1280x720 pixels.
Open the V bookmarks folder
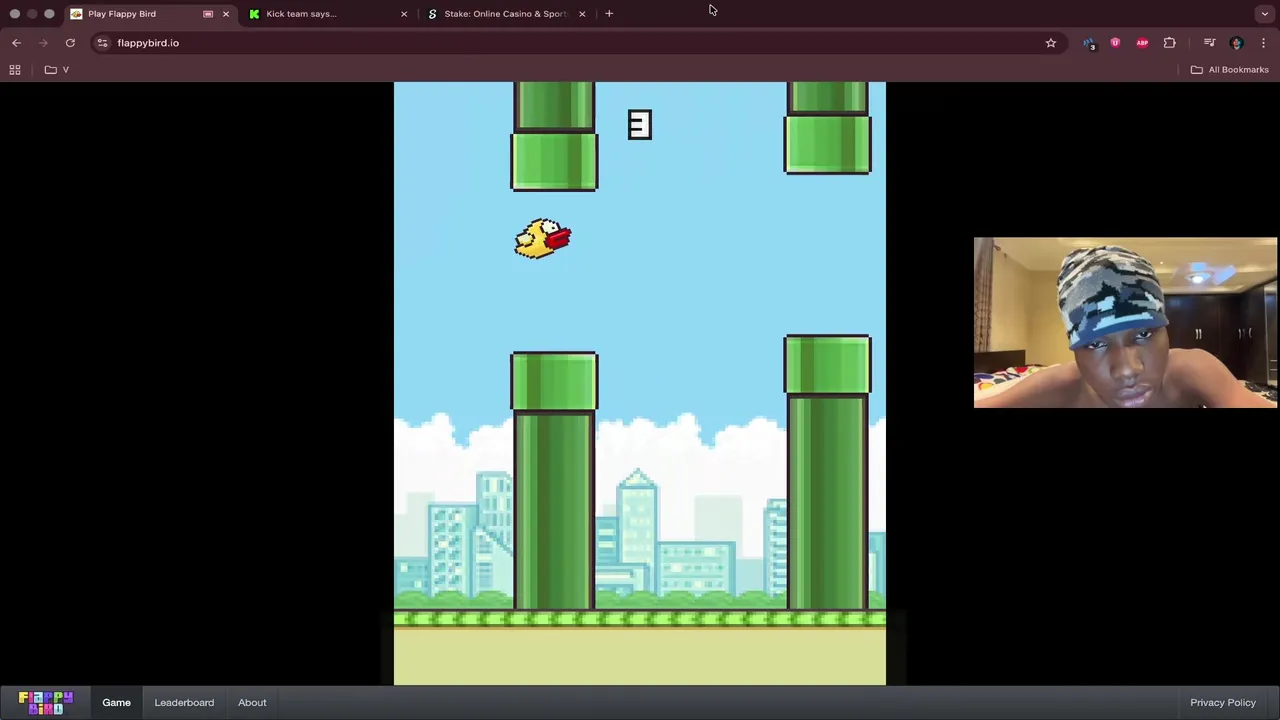click(x=57, y=70)
